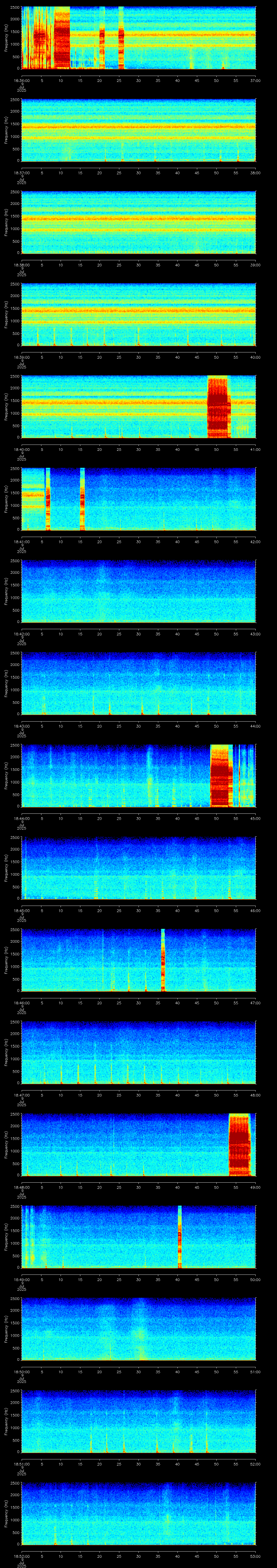Click the 18:44:00 start time label
277x1568 pixels.
tap(21, 818)
